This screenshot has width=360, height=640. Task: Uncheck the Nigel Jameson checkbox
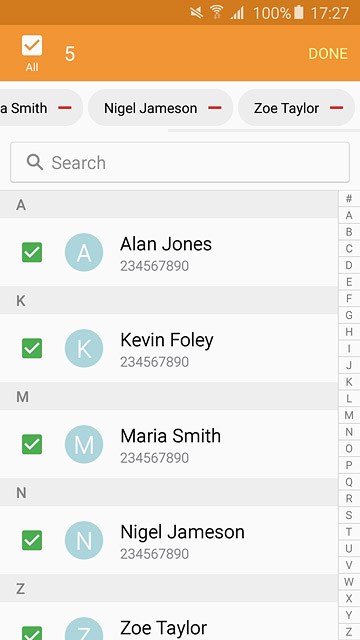[x=32, y=540]
